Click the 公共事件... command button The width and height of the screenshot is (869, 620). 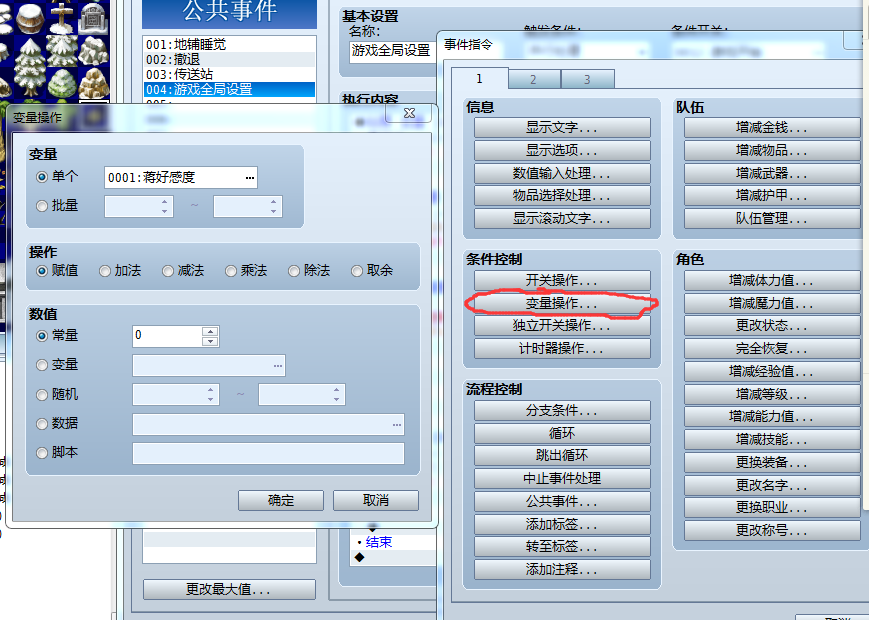point(562,501)
